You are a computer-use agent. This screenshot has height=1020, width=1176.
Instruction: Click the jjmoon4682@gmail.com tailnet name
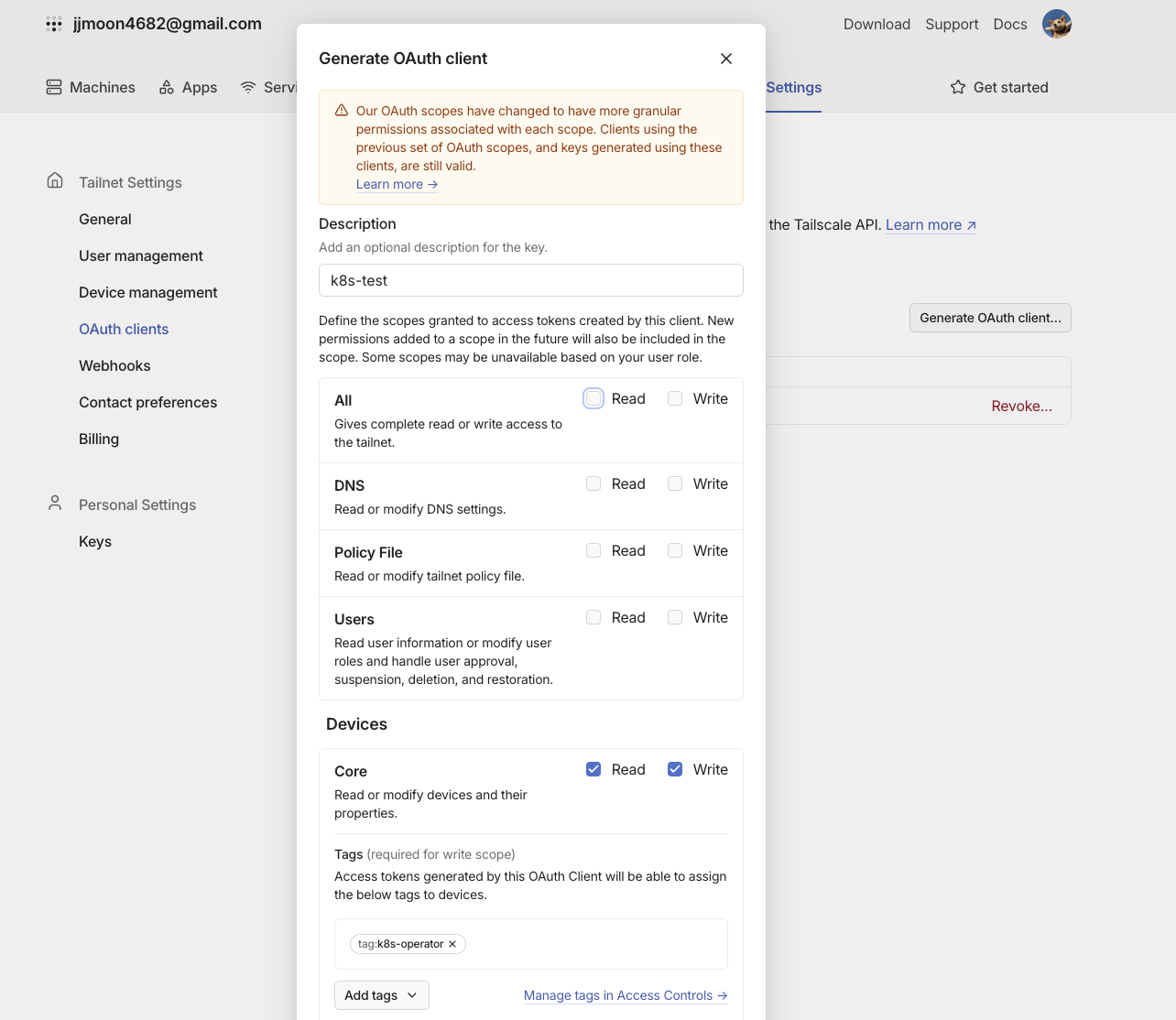[168, 24]
